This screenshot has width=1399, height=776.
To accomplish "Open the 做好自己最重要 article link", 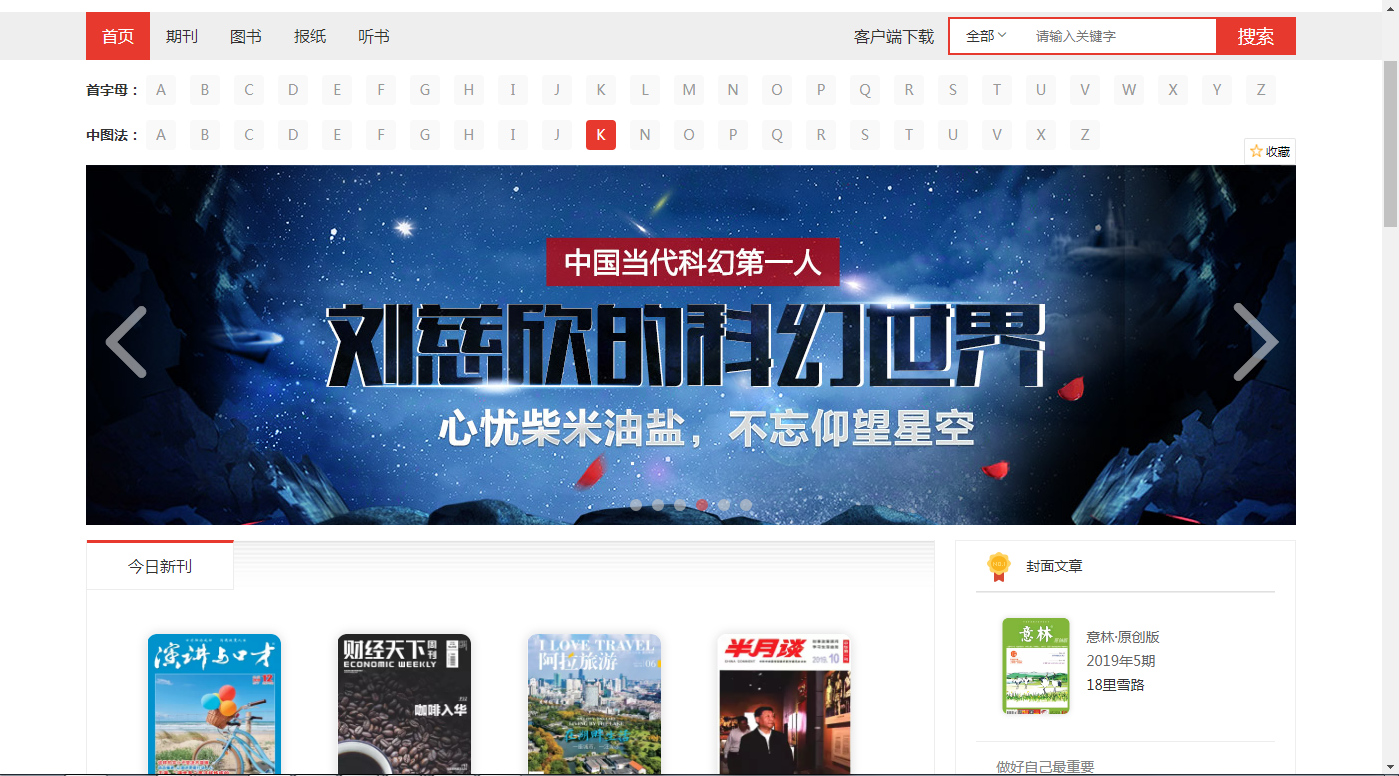I will click(1045, 767).
